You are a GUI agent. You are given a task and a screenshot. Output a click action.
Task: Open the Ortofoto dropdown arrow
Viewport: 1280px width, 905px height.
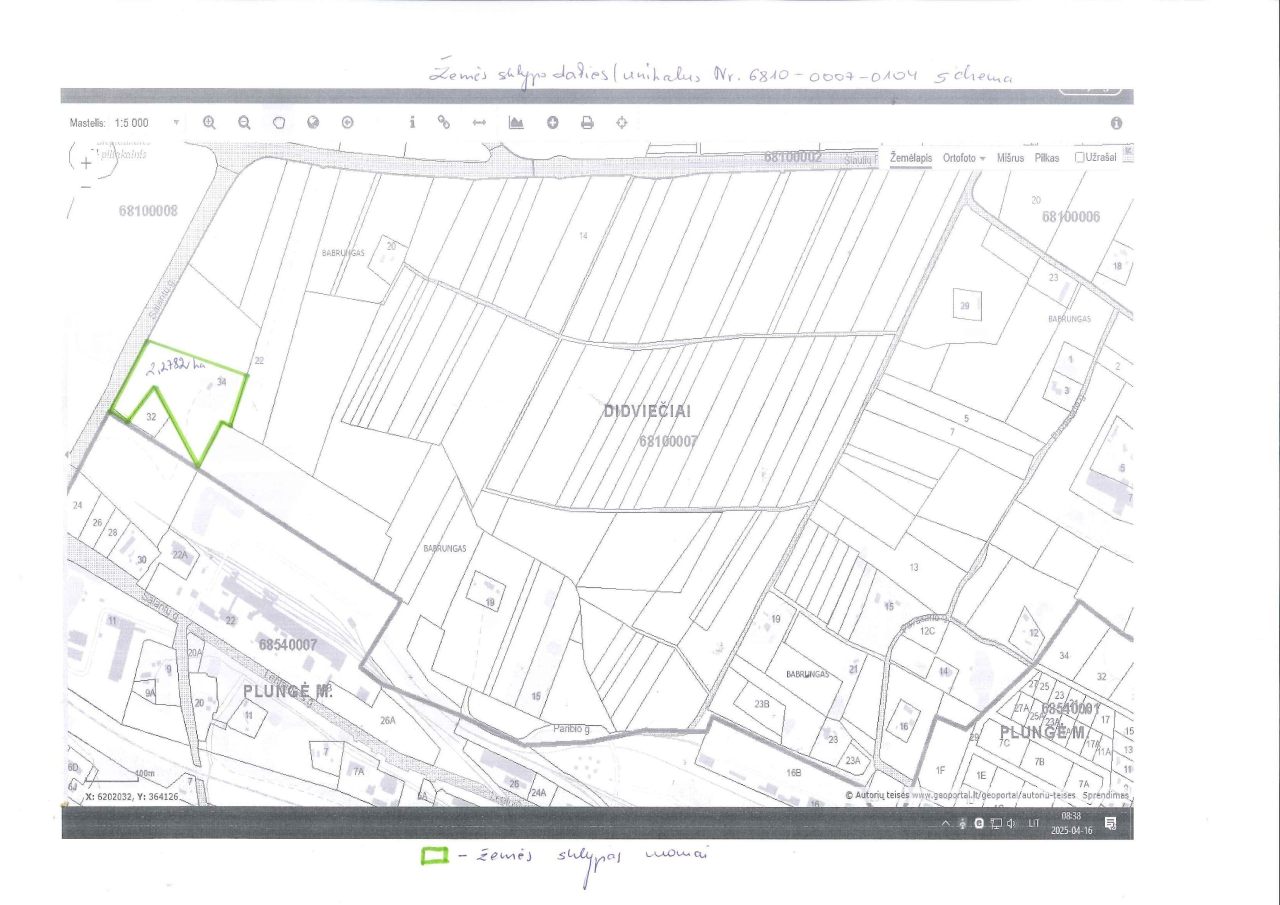(982, 158)
